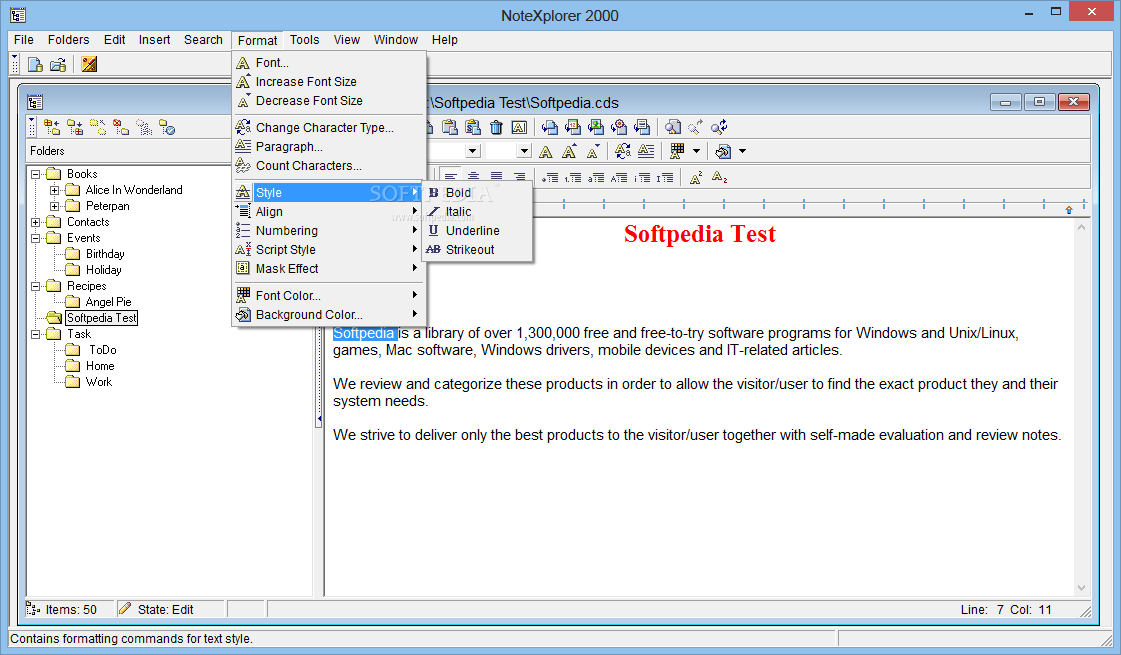Click the background color paint bucket icon
The width and height of the screenshot is (1121, 655).
(723, 152)
